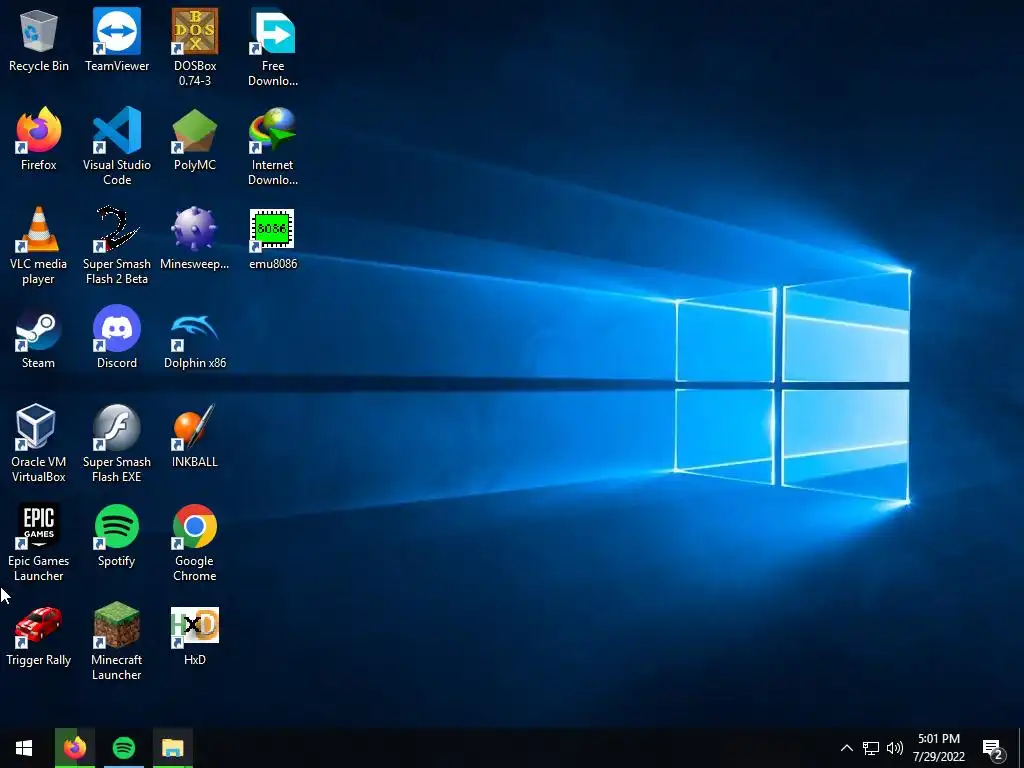Open the volume control tray icon
The height and width of the screenshot is (768, 1024).
(x=895, y=748)
